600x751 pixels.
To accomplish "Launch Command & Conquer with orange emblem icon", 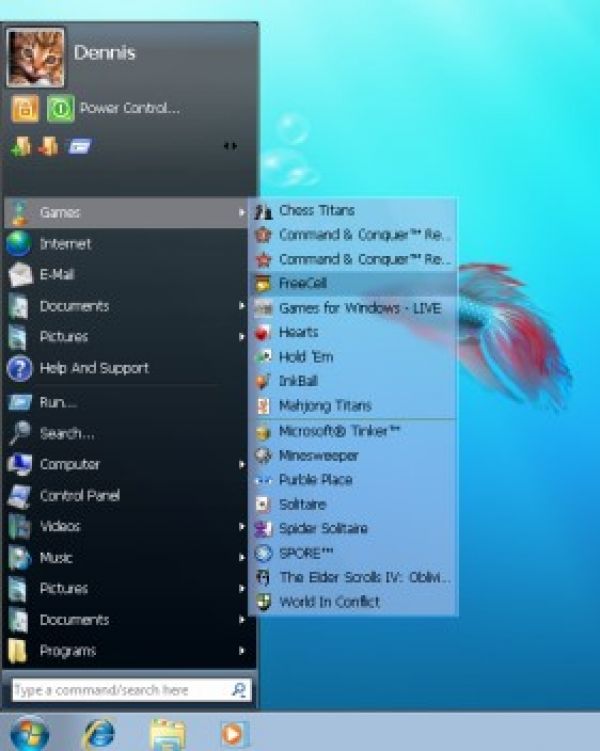I will pos(353,235).
